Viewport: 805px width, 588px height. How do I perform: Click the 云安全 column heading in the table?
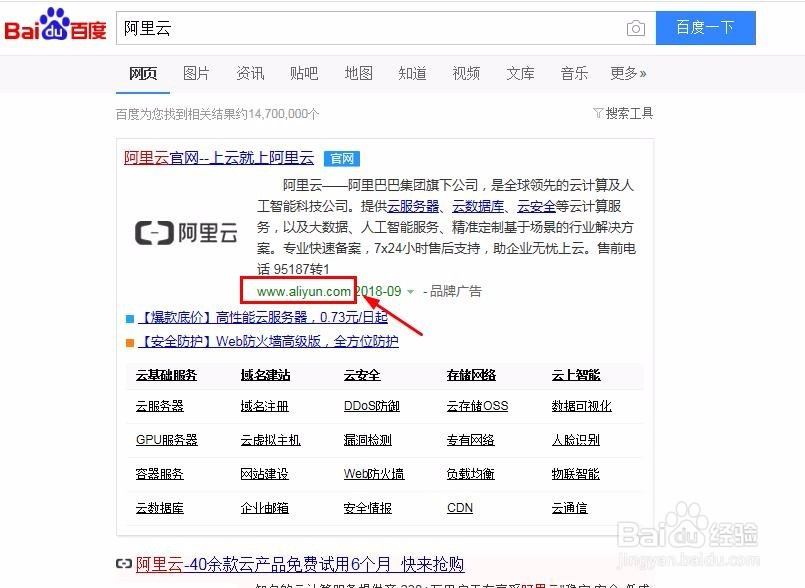pyautogui.click(x=362, y=375)
